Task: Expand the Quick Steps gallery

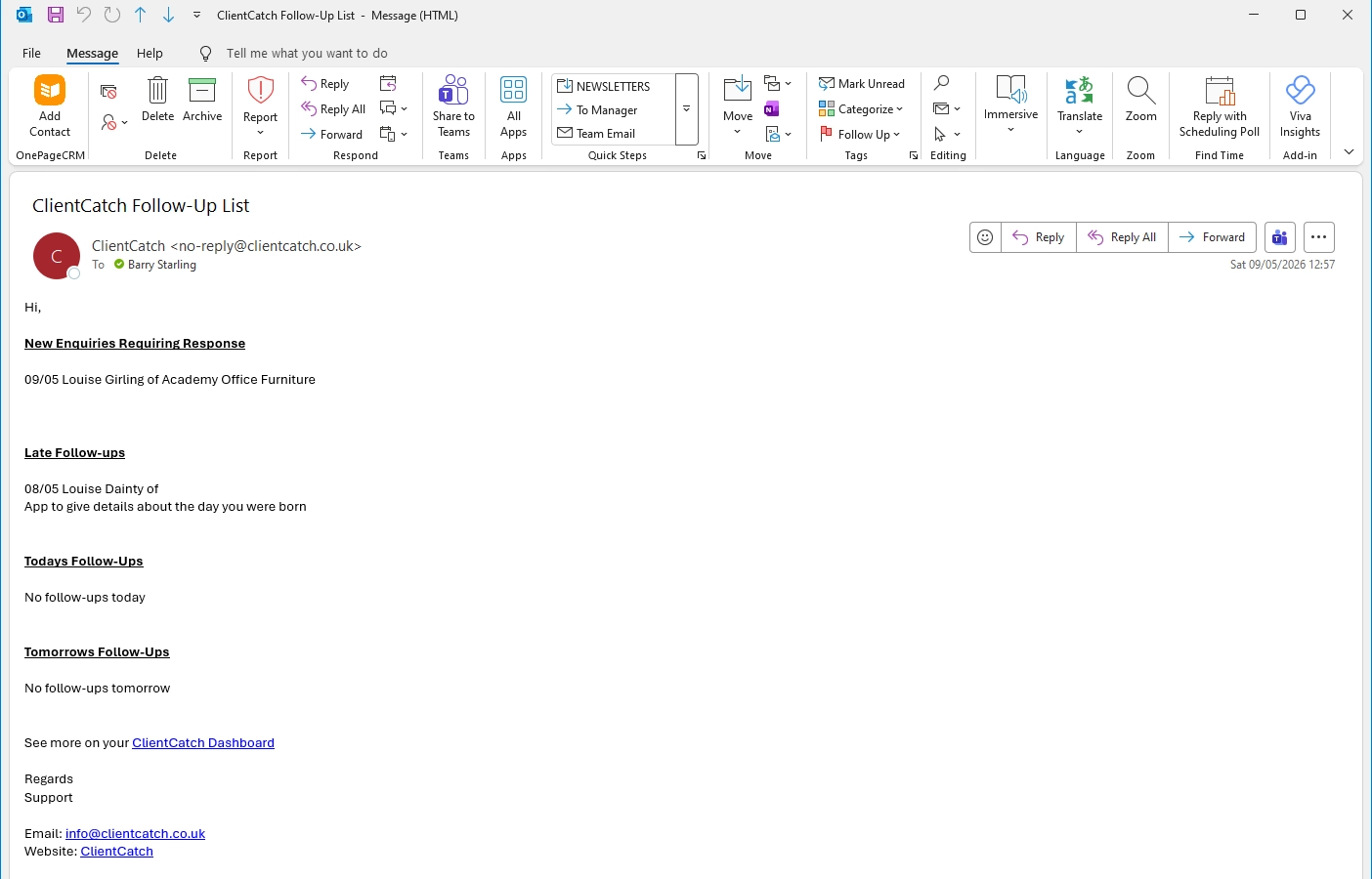Action: click(x=687, y=109)
